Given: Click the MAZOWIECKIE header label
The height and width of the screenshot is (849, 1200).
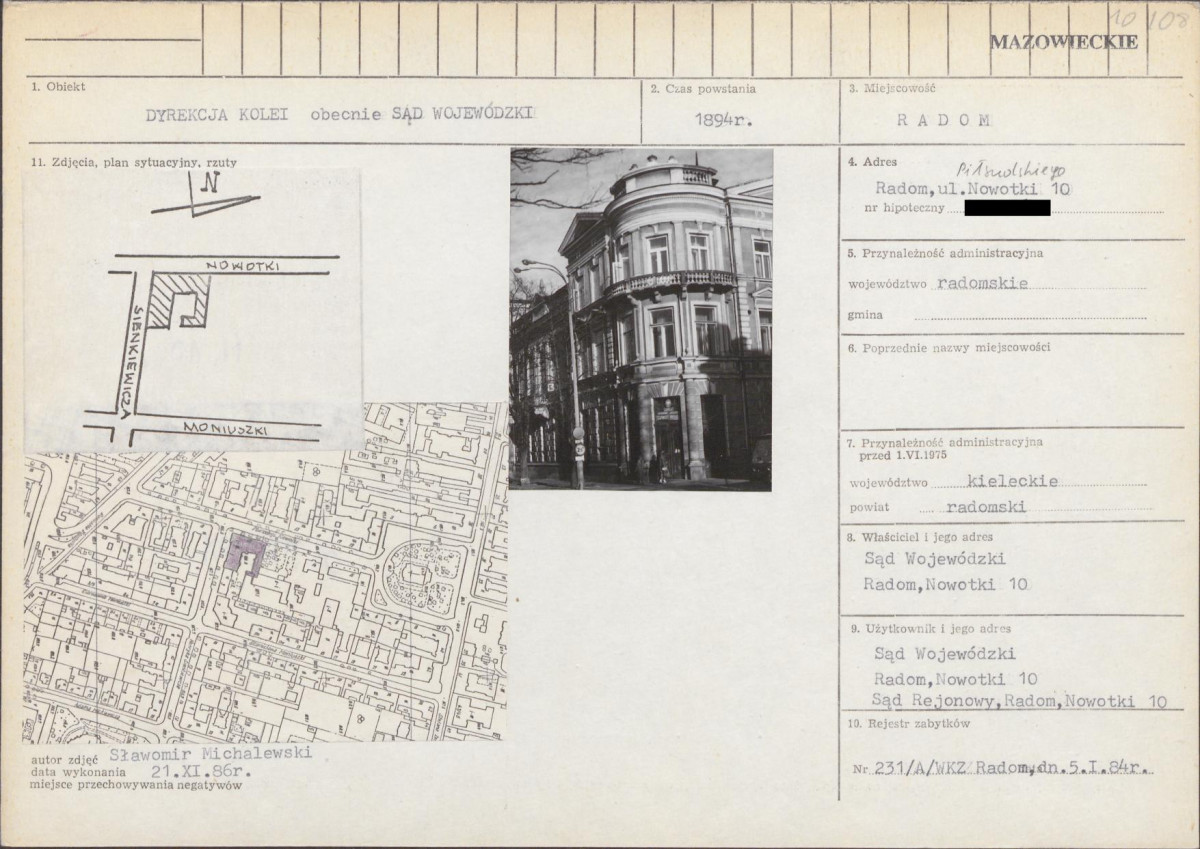Looking at the screenshot, I should pos(1064,42).
